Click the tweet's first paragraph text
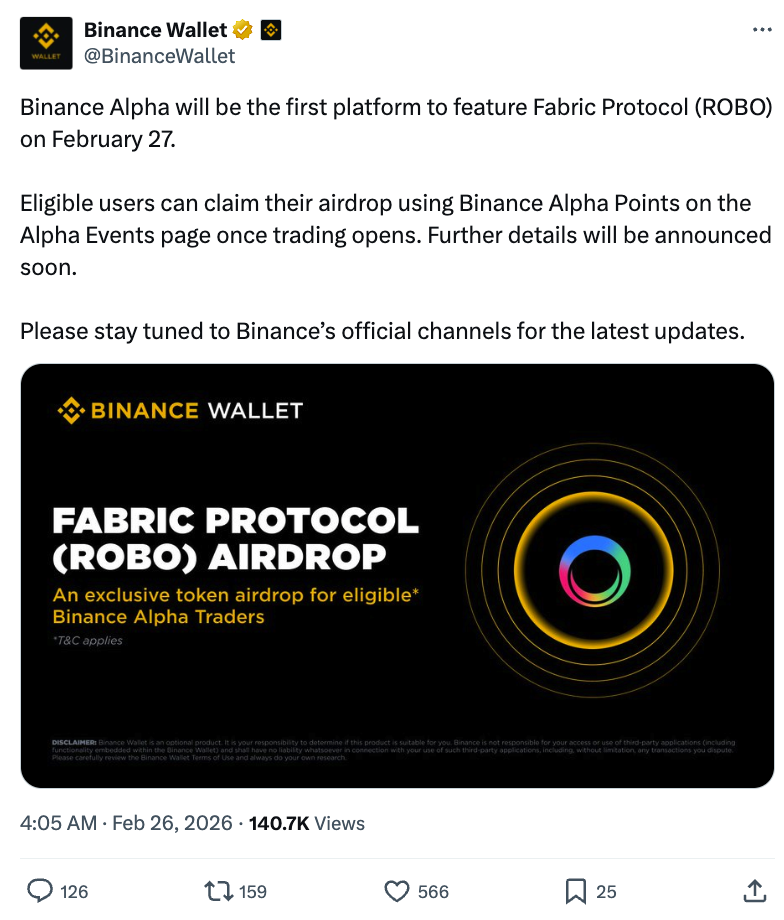784x920 pixels. tap(396, 123)
